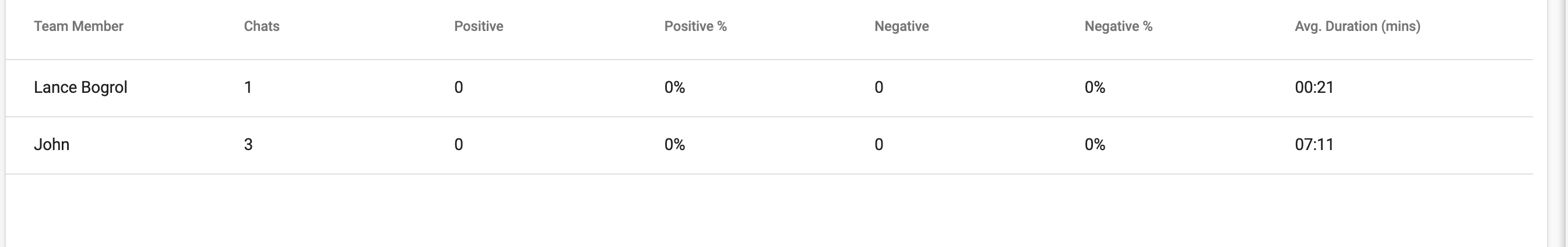Click Lance Bogrol's Positive % value
This screenshot has width=1568, height=247.
pyautogui.click(x=674, y=87)
